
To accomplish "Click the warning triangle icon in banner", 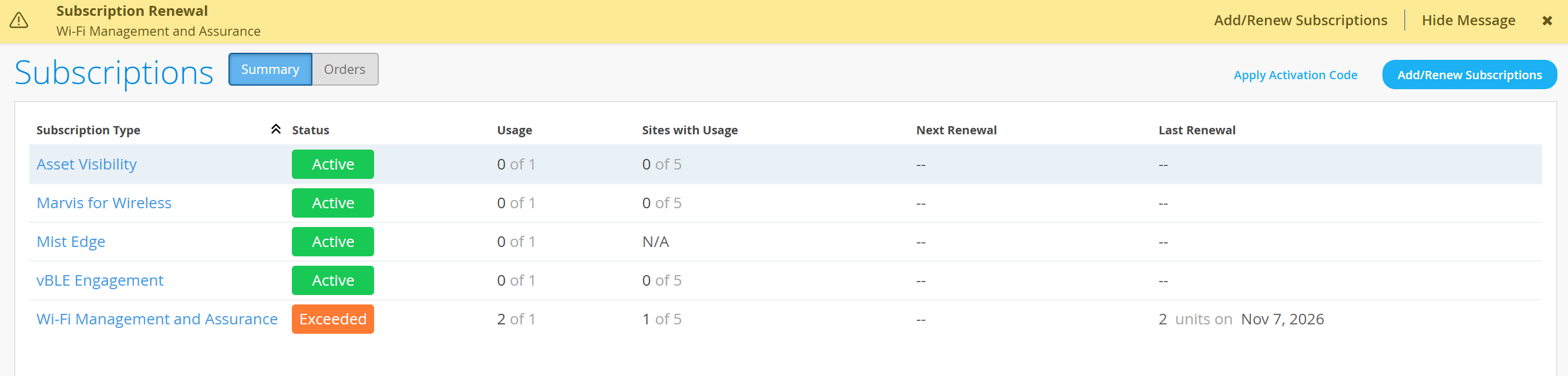I will click(x=19, y=21).
